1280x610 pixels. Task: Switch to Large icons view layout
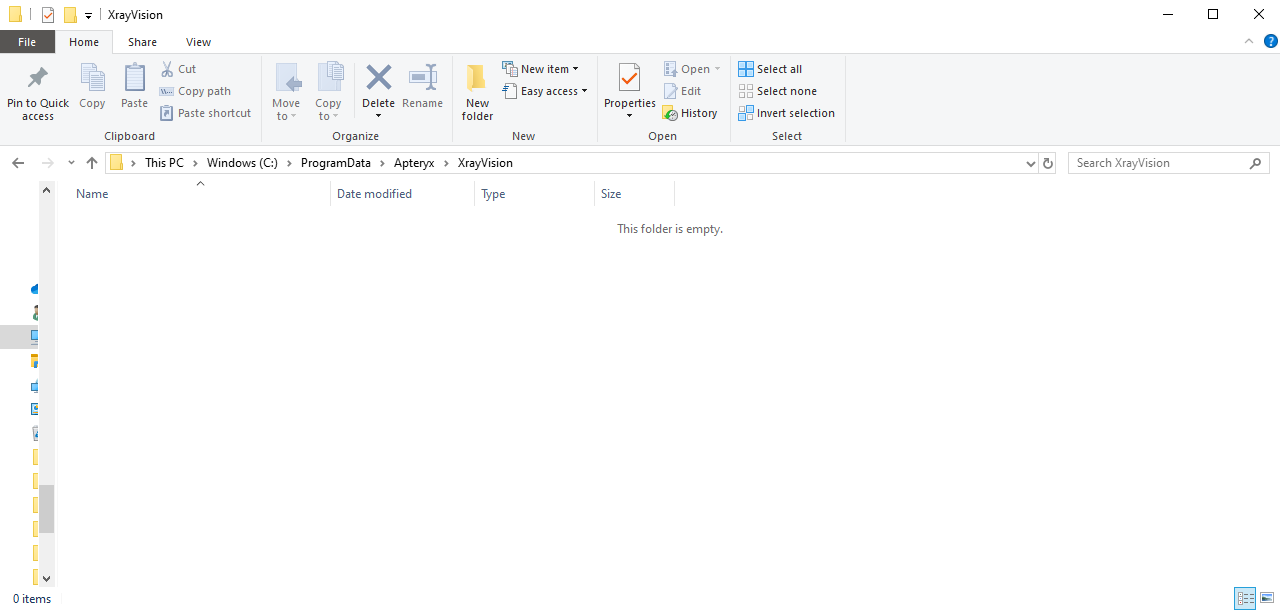pyautogui.click(x=1267, y=598)
